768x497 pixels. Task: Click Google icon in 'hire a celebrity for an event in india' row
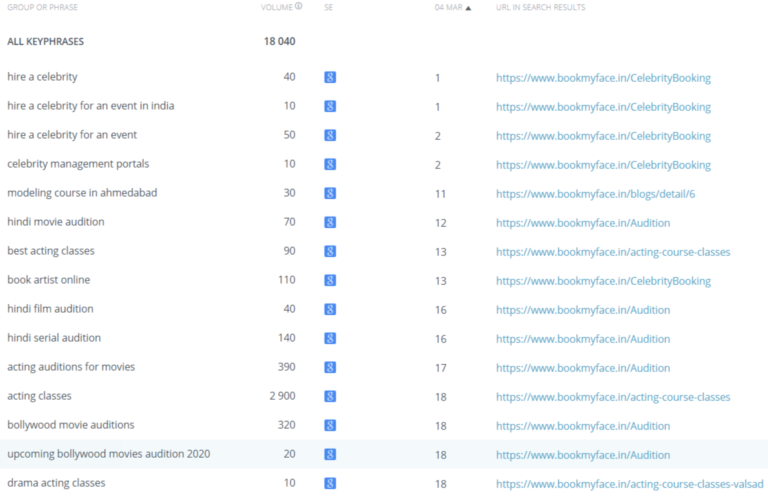pos(330,106)
